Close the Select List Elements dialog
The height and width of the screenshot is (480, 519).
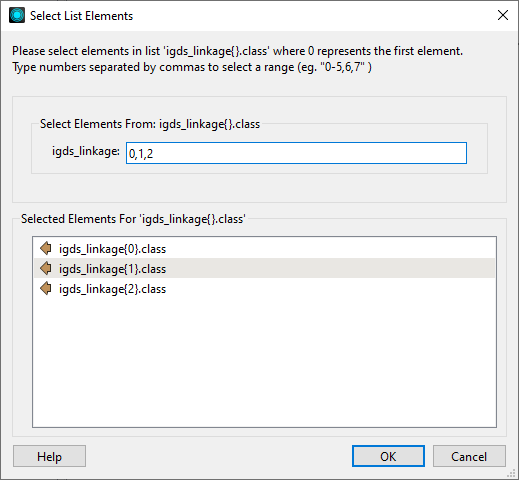(503, 15)
